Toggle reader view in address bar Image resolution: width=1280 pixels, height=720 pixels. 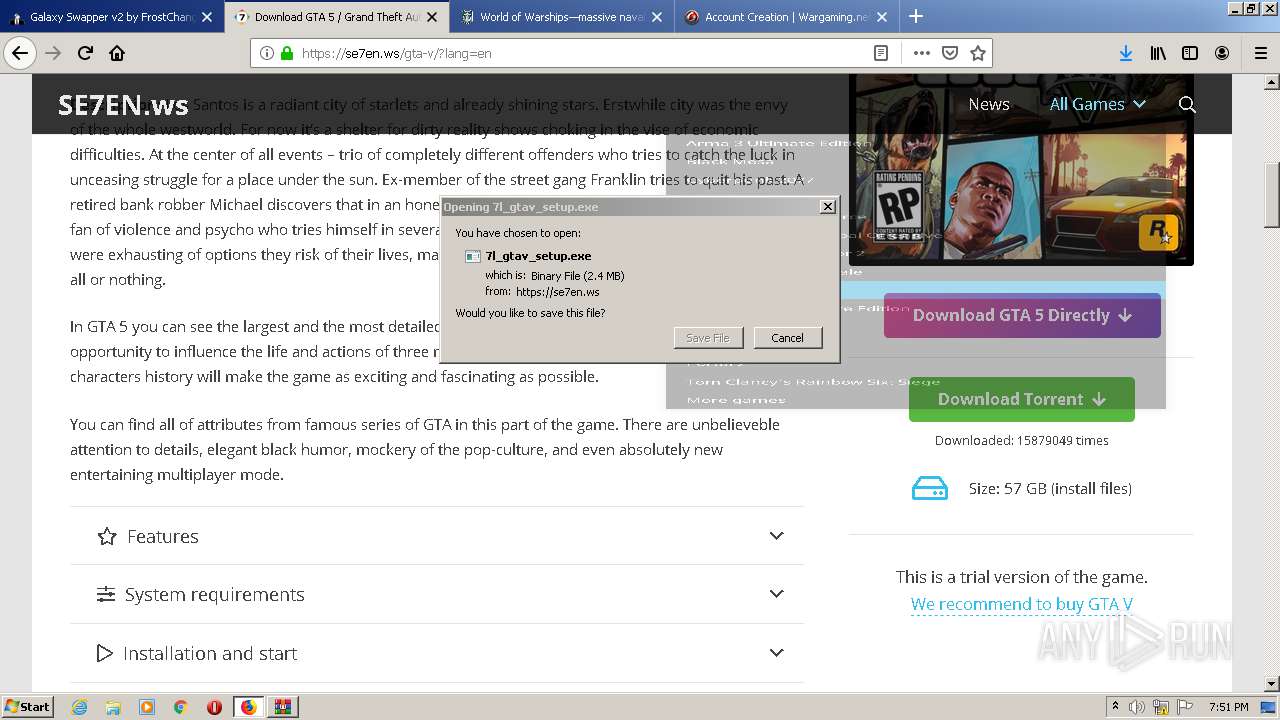881,53
